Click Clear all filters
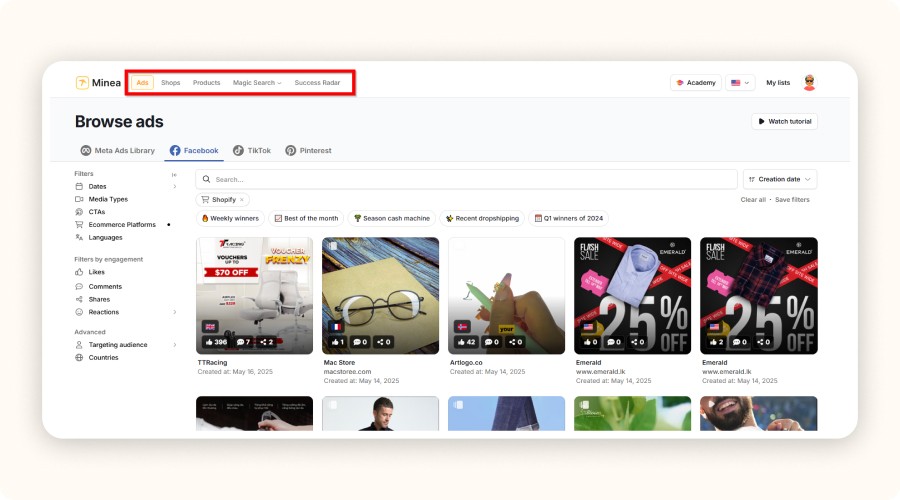 pyautogui.click(x=752, y=200)
